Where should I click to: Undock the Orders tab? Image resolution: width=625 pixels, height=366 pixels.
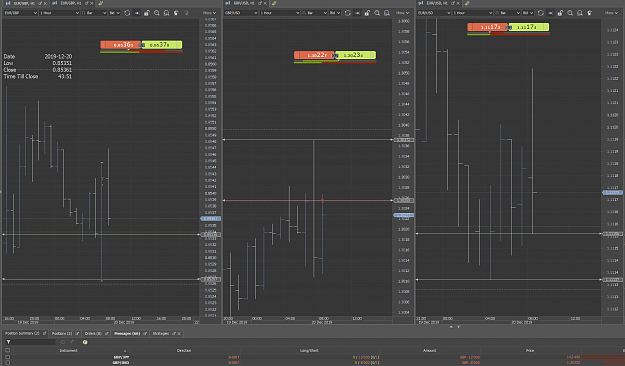coord(106,334)
